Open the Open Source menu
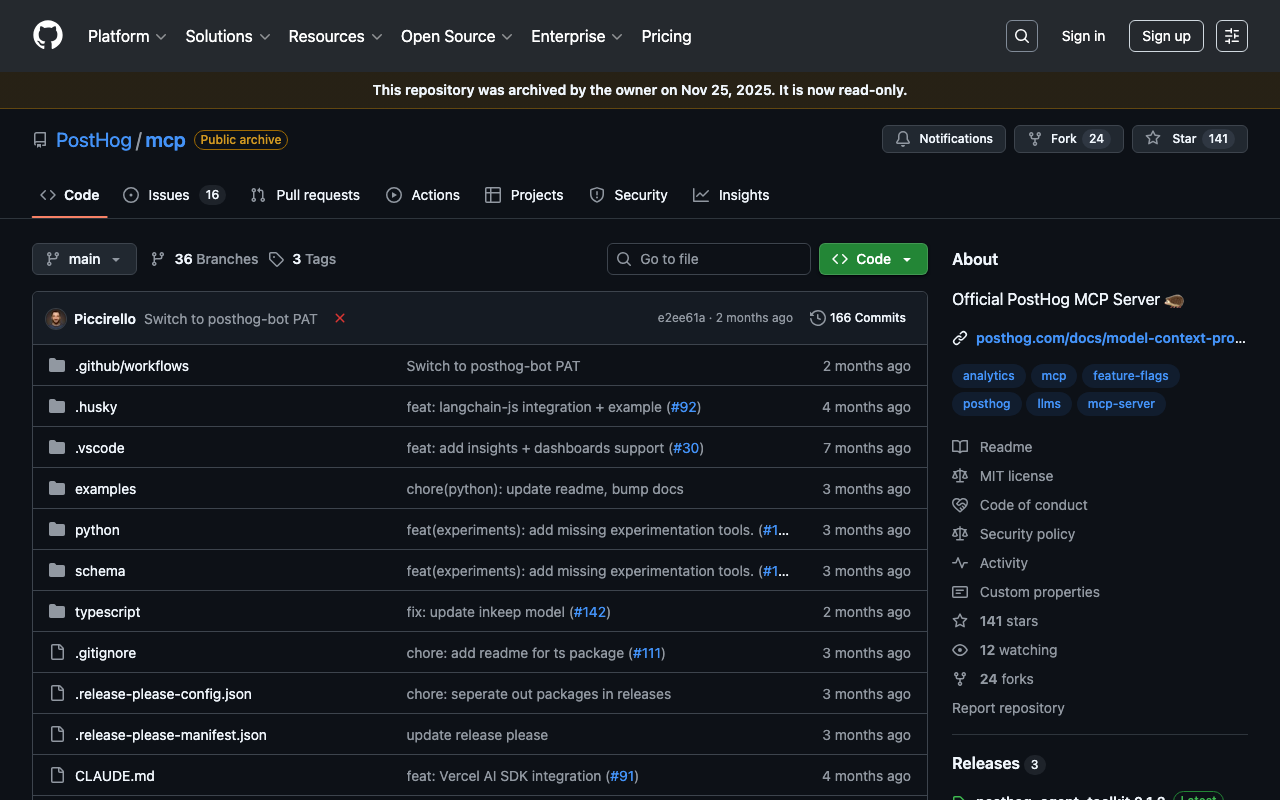Image resolution: width=1280 pixels, height=800 pixels. tap(456, 36)
